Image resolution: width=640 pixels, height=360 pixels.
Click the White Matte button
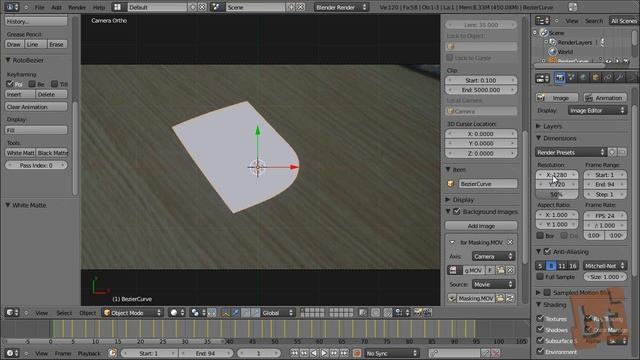coord(20,153)
